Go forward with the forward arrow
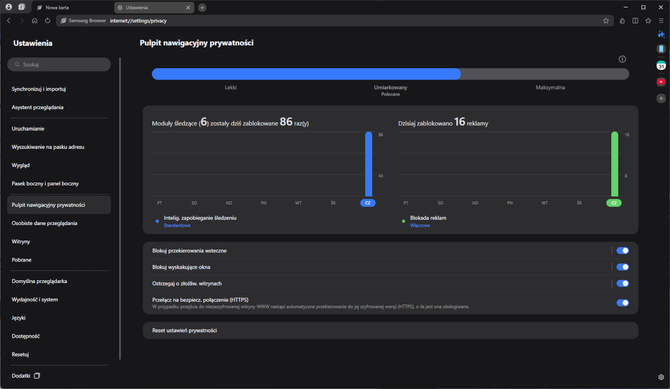 (21, 21)
